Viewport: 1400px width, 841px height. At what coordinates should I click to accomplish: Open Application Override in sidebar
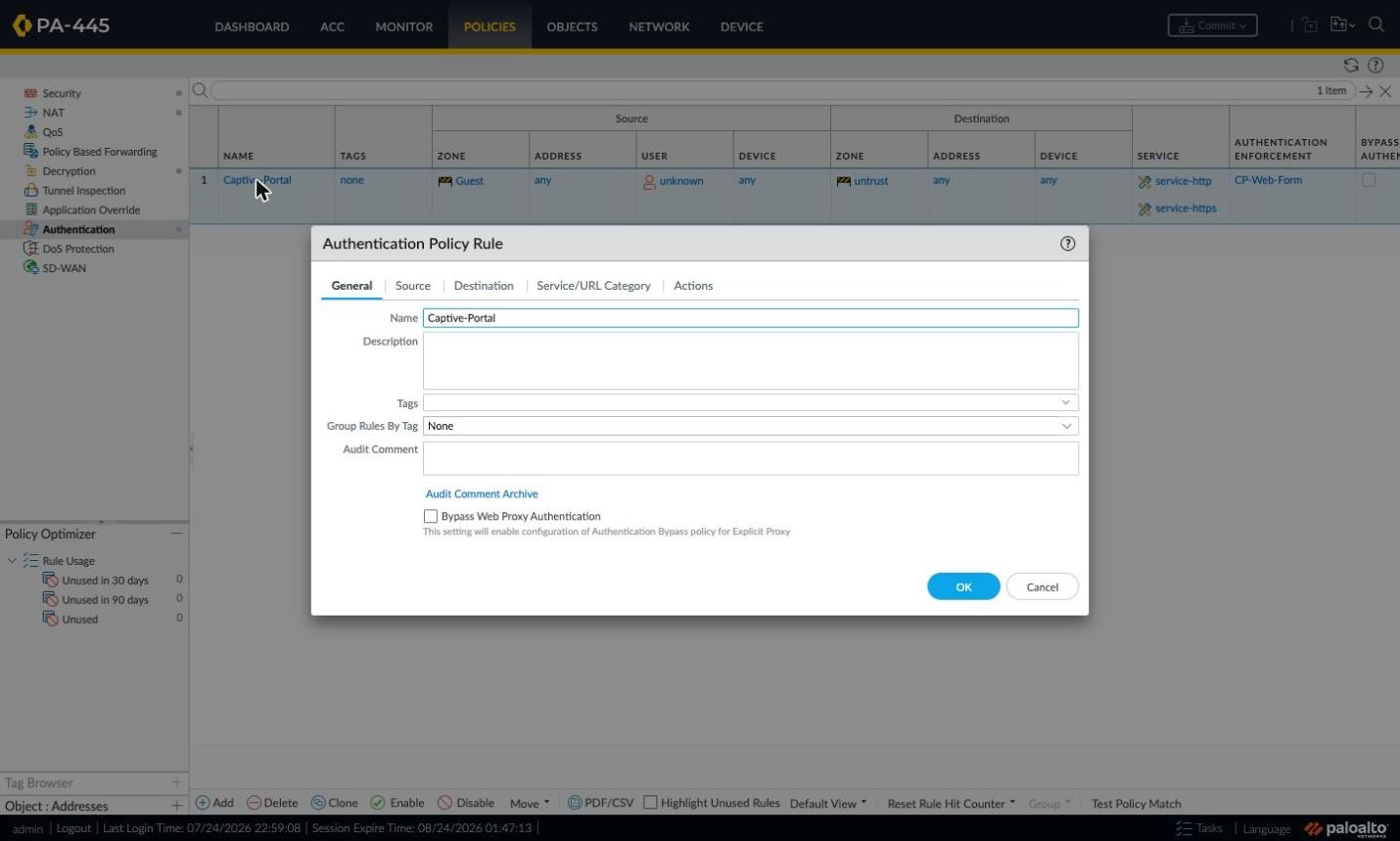91,210
